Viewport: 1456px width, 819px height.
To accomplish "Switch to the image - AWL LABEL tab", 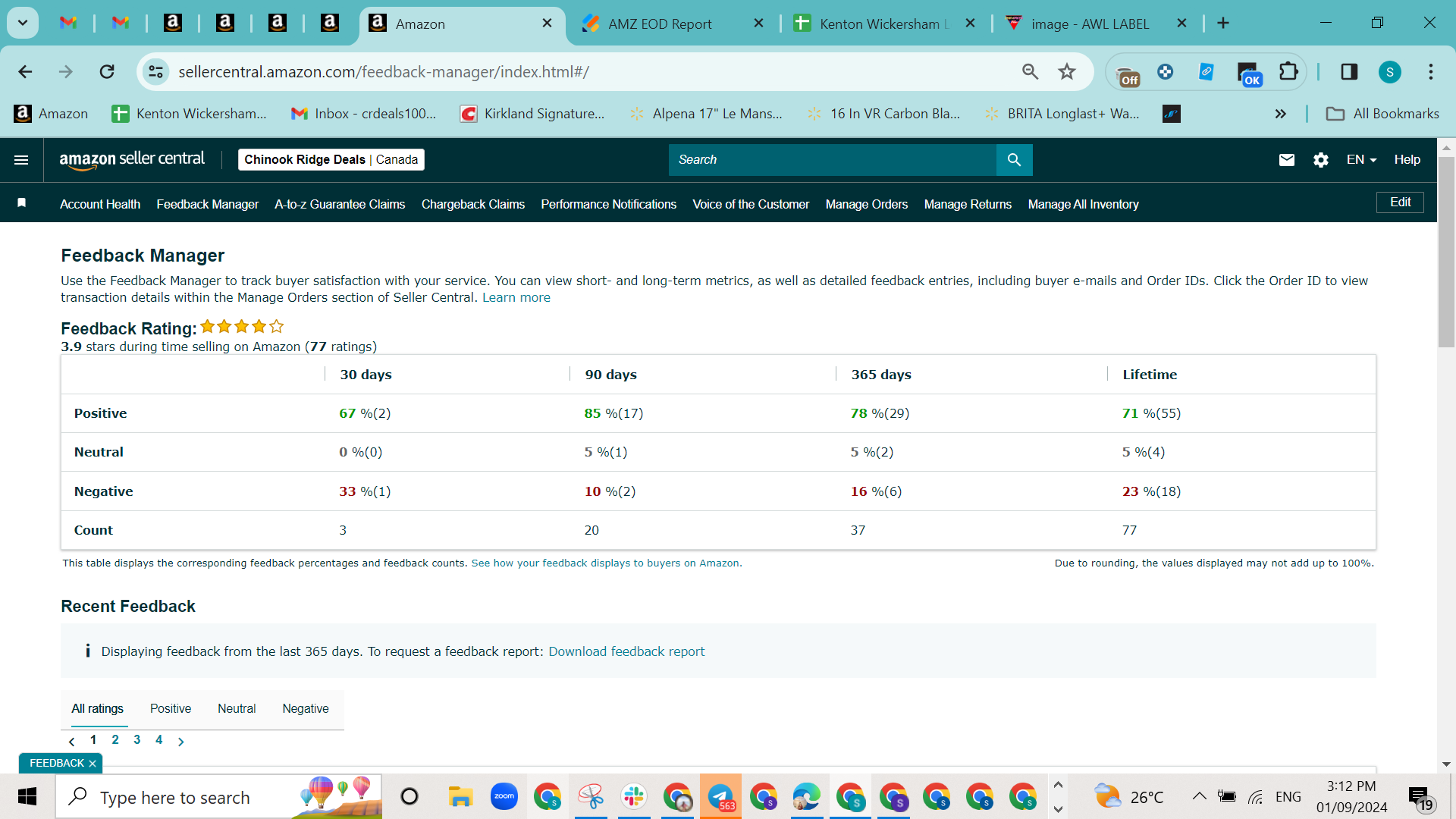I will click(1090, 24).
